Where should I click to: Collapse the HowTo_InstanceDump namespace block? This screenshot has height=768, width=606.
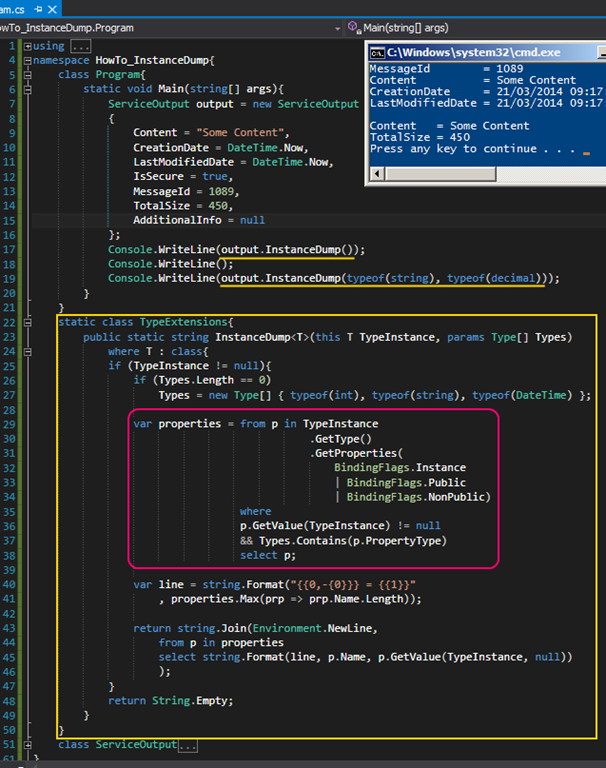(26, 61)
